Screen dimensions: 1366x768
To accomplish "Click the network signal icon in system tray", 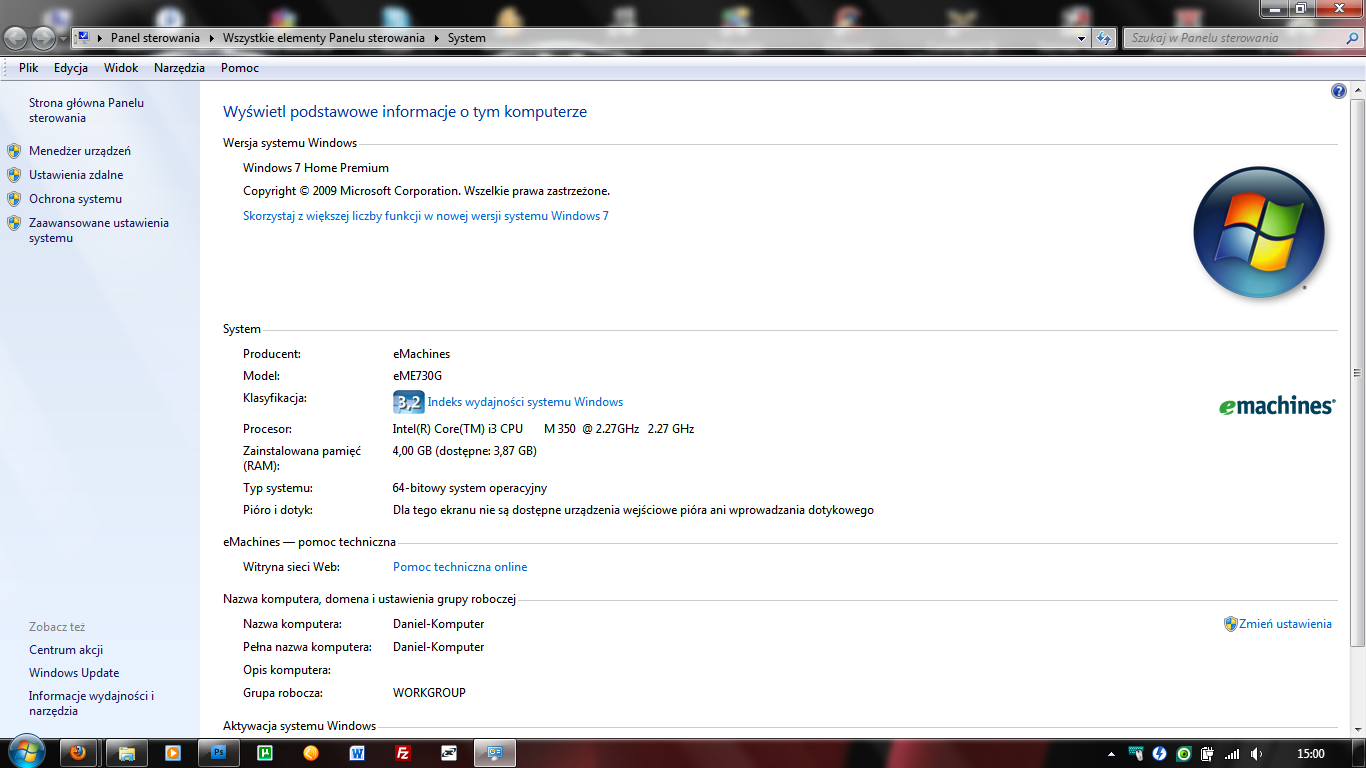I will (x=1232, y=754).
